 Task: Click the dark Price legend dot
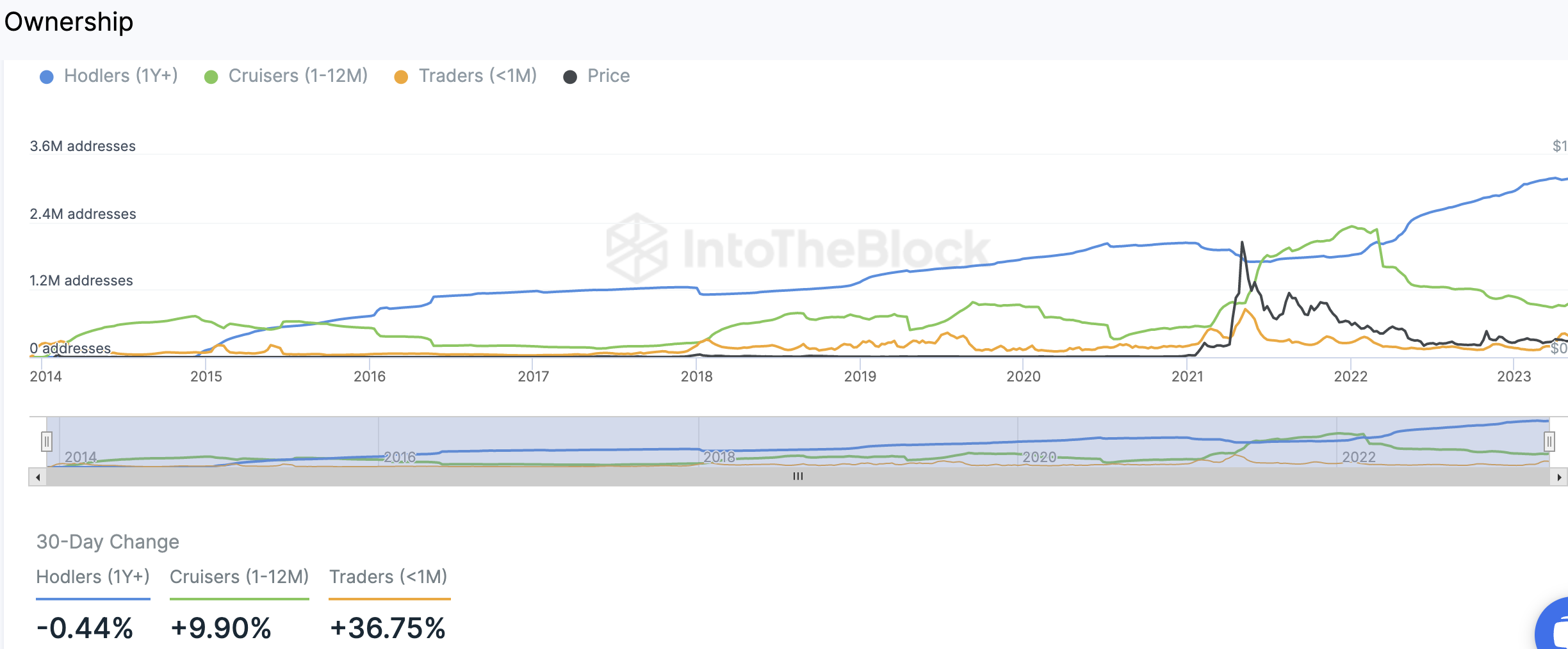tap(569, 77)
